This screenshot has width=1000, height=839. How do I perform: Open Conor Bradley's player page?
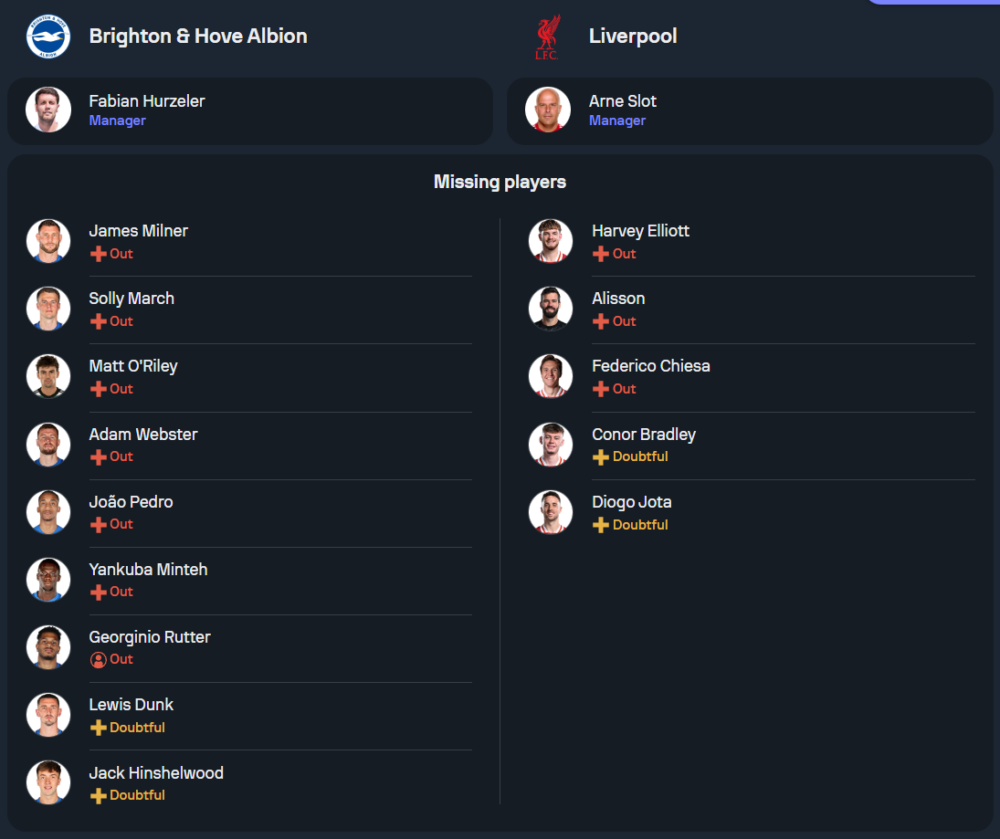(643, 434)
